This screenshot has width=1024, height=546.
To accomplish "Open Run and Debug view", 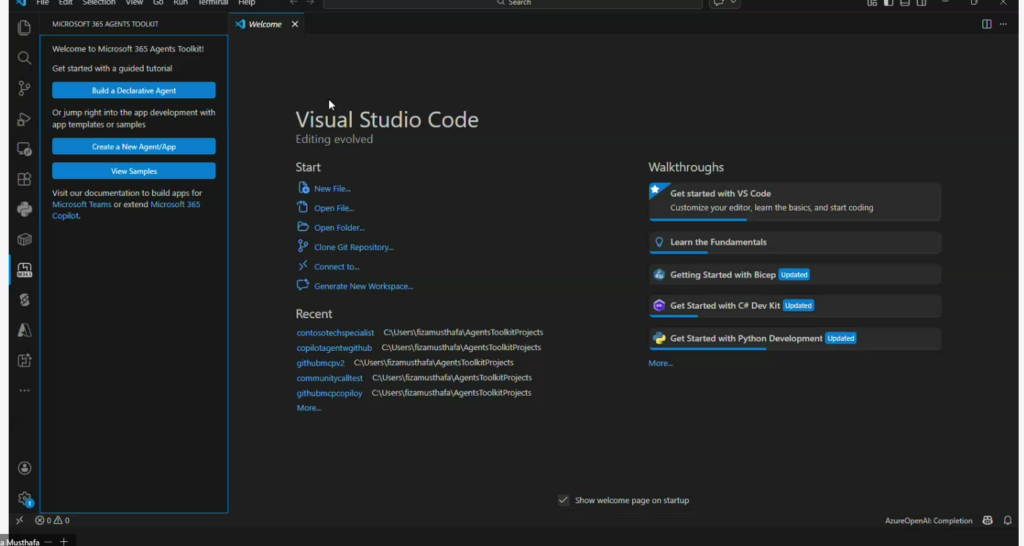I will coord(24,120).
